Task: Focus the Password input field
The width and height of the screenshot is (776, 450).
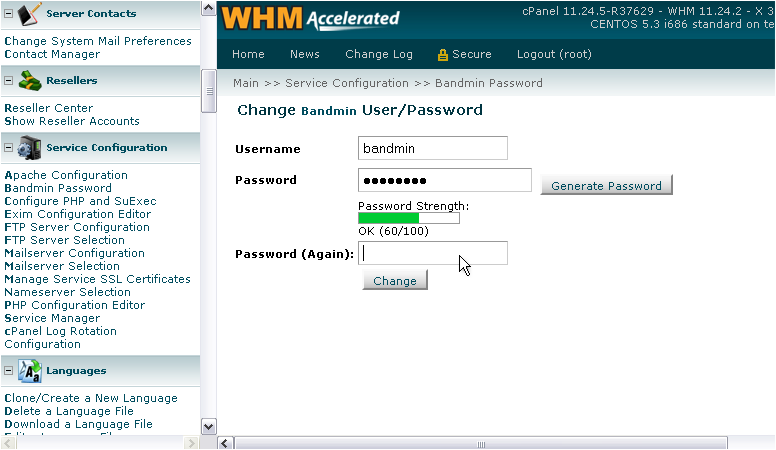Action: [x=444, y=180]
